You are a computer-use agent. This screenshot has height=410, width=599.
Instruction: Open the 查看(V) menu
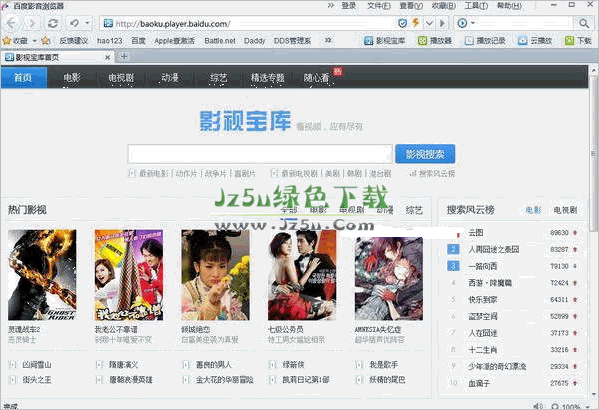pos(411,6)
